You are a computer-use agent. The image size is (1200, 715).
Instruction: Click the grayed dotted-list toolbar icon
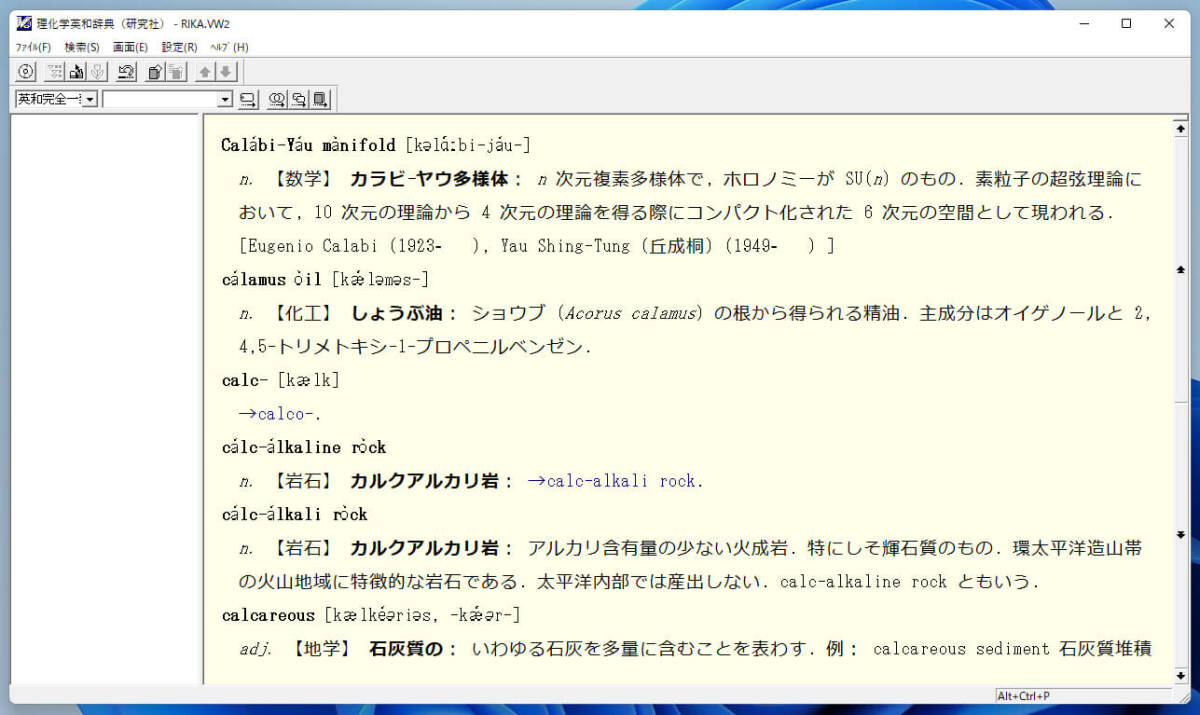point(56,71)
